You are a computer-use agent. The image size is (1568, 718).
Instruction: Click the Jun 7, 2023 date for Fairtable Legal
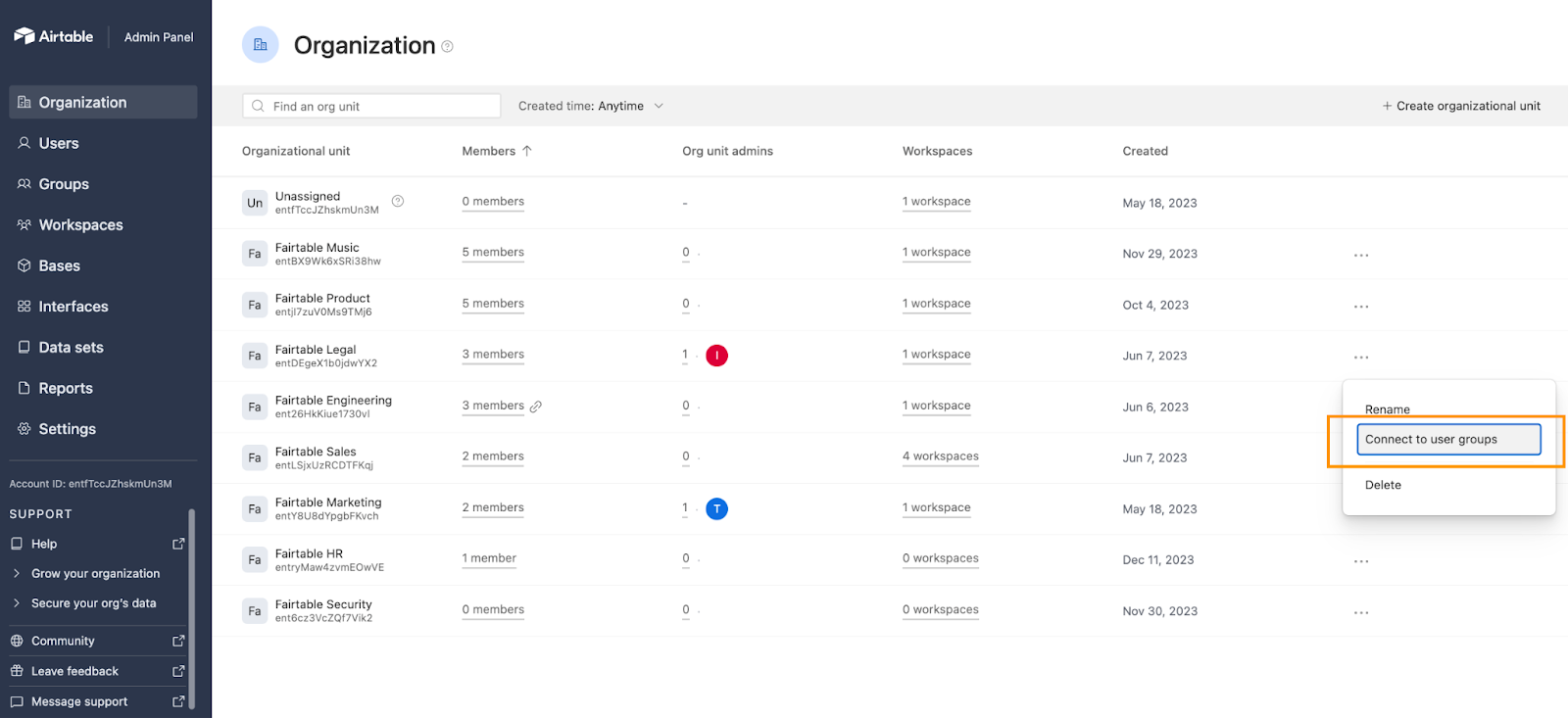[1154, 356]
